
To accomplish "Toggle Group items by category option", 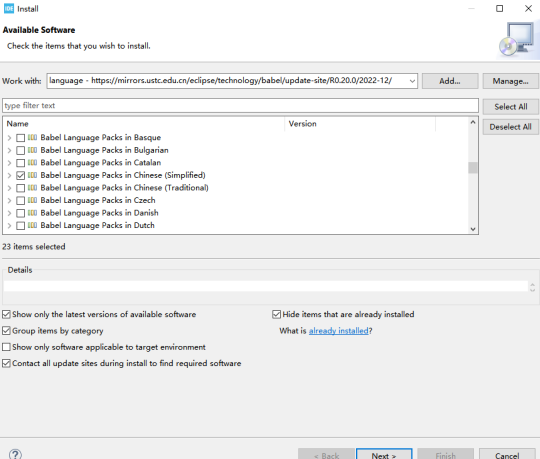I will point(6,331).
